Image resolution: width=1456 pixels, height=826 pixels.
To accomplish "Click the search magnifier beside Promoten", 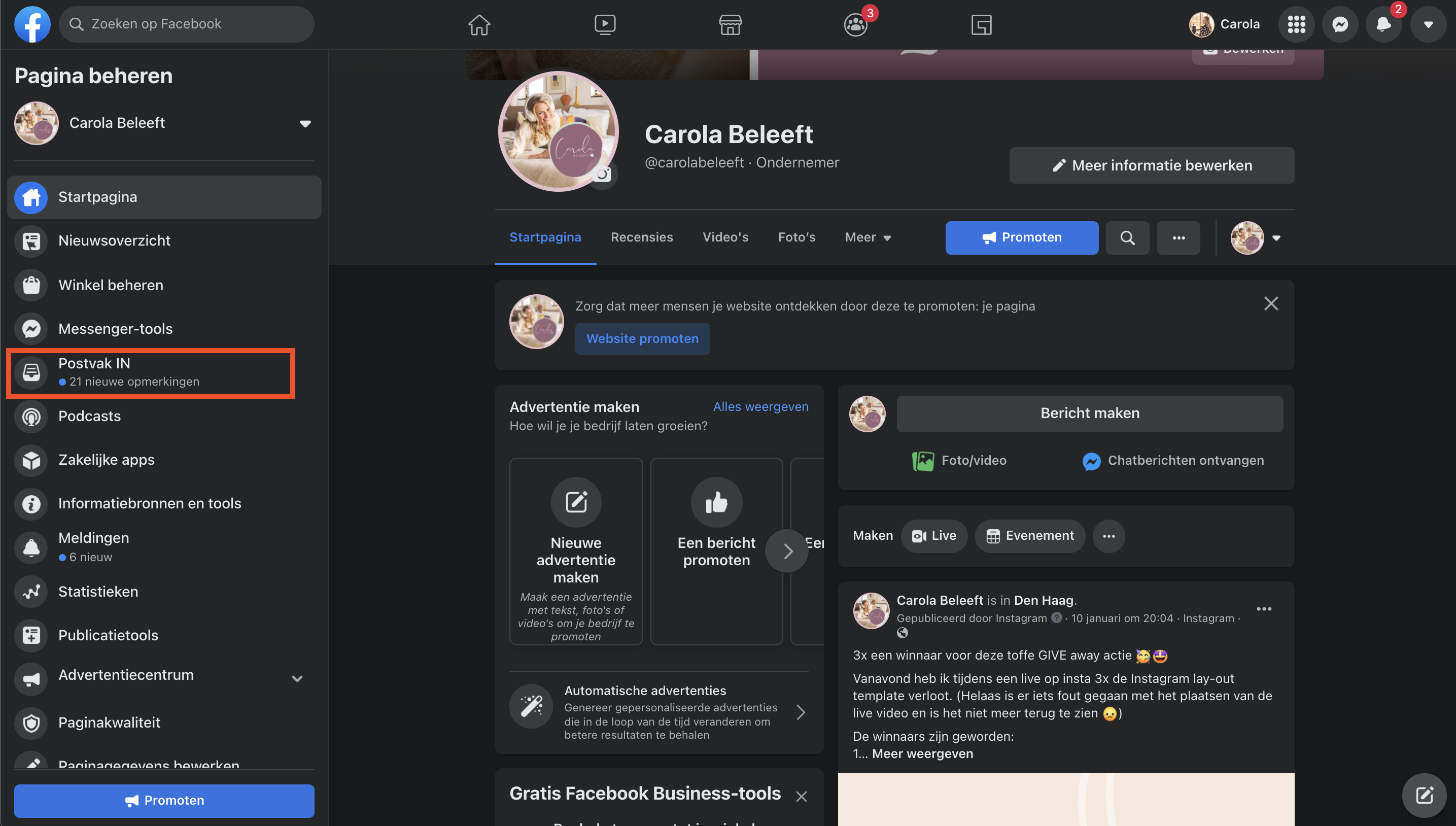I will [1127, 237].
